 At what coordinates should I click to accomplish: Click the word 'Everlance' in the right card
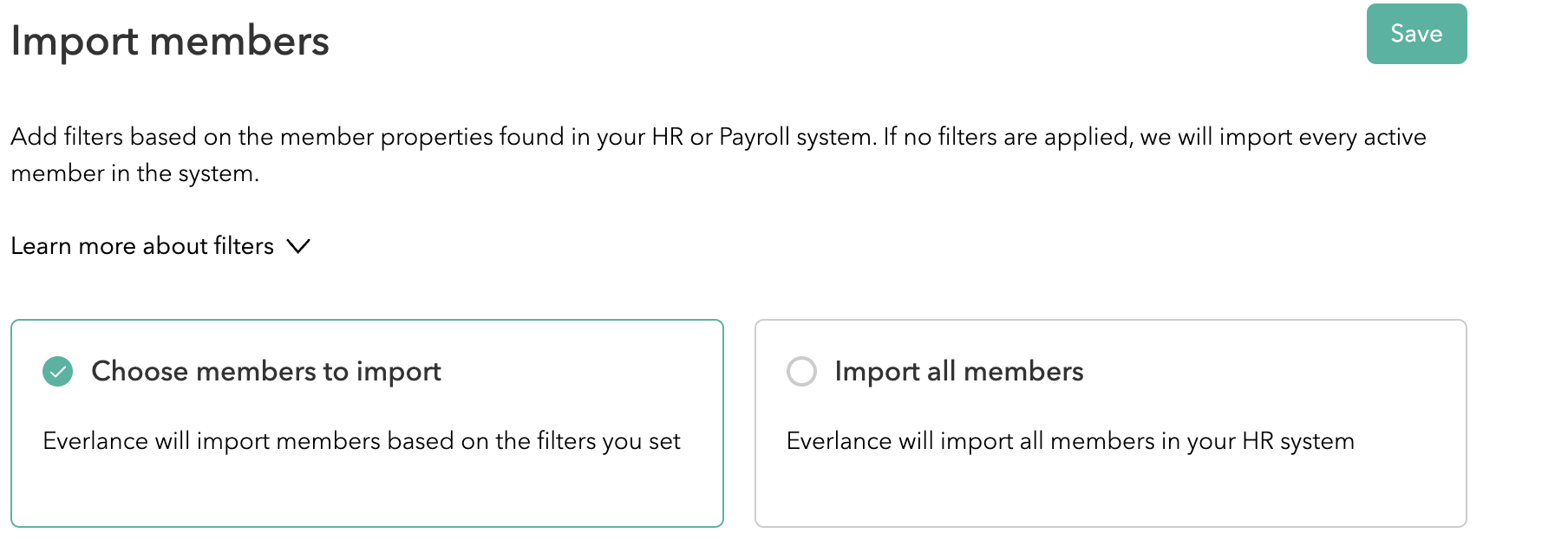pos(839,441)
